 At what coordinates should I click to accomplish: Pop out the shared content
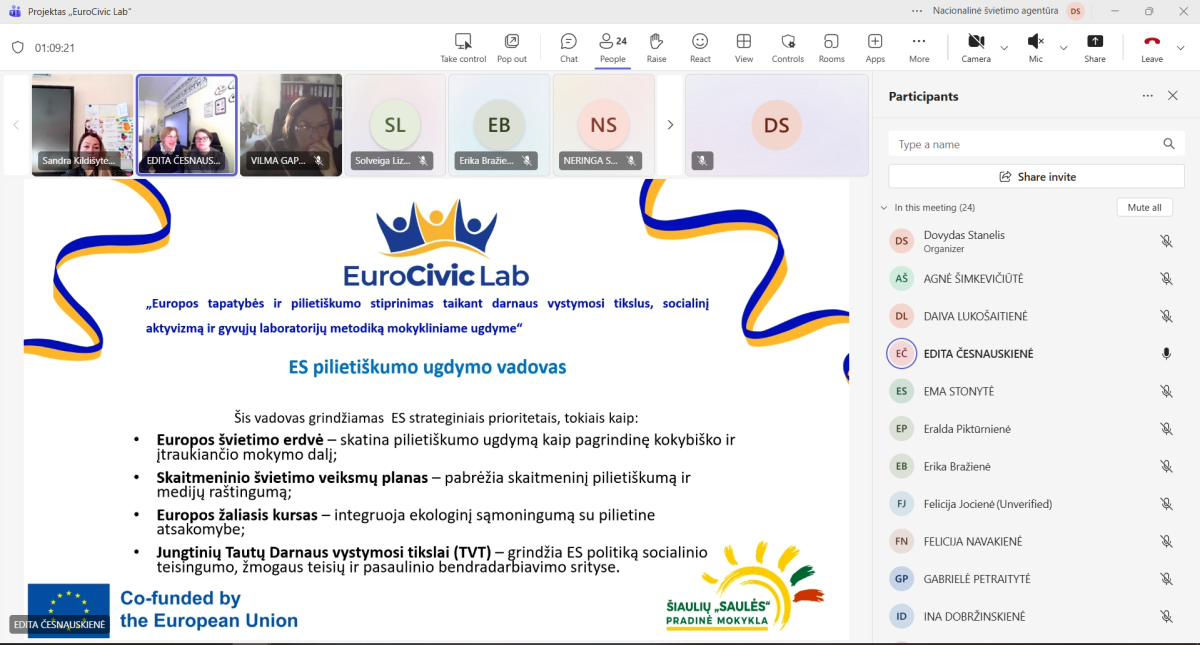click(512, 47)
